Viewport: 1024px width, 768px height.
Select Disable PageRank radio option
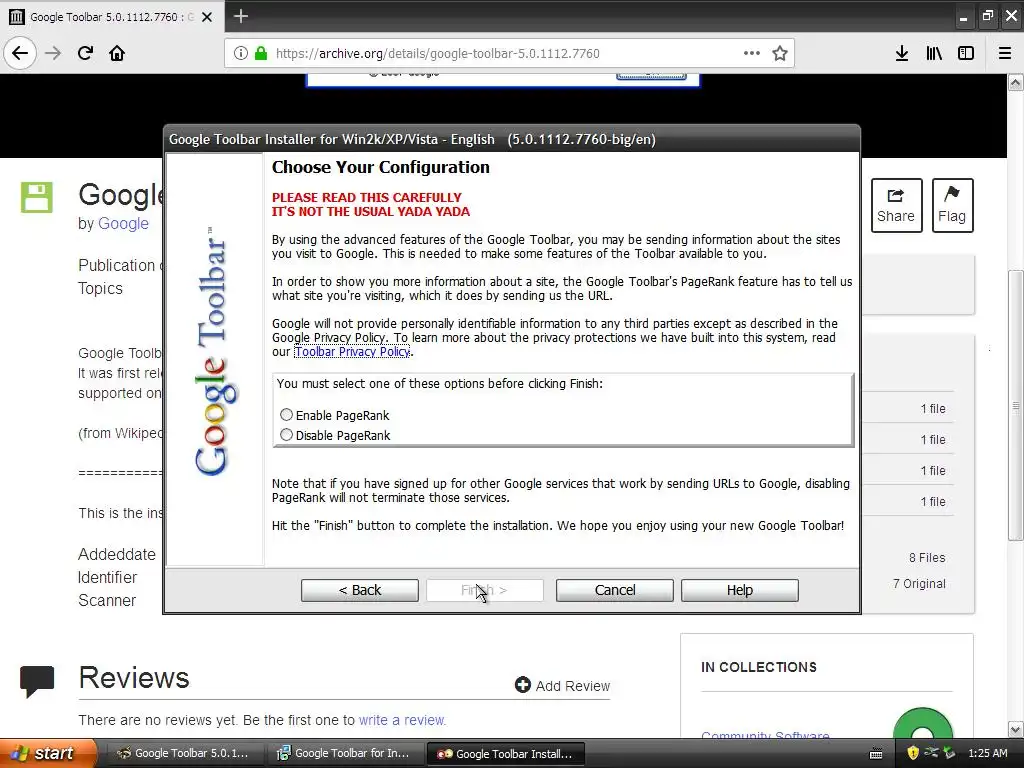pos(286,435)
